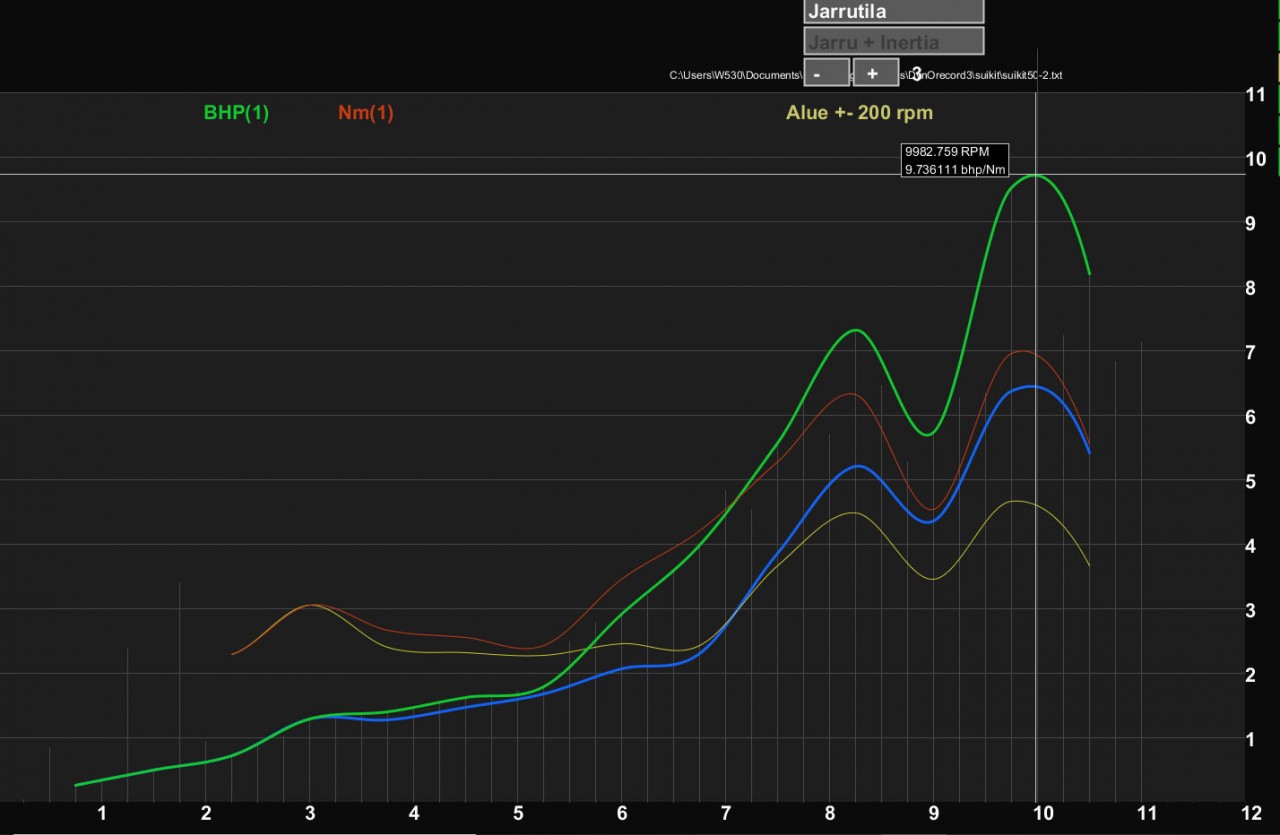
Task: Click the blue curve peak near 10
Action: 1034,386
